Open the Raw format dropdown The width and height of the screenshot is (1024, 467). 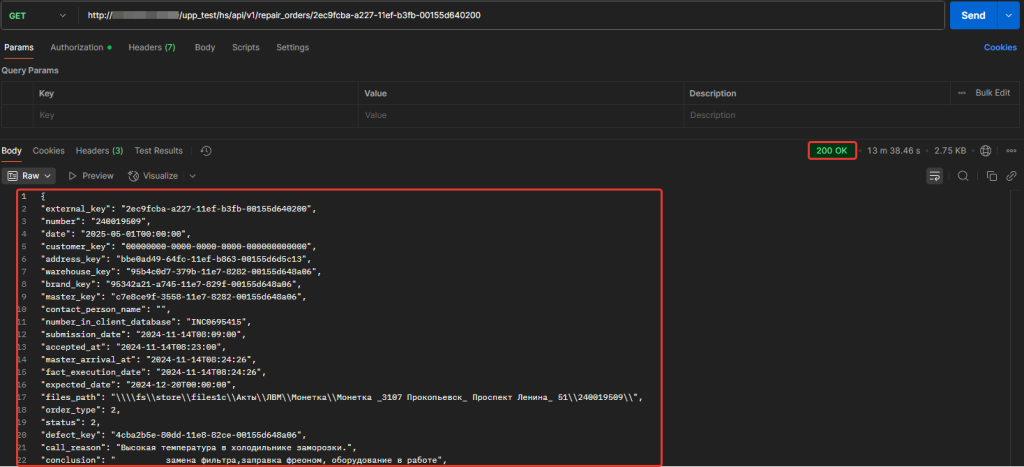pos(31,176)
